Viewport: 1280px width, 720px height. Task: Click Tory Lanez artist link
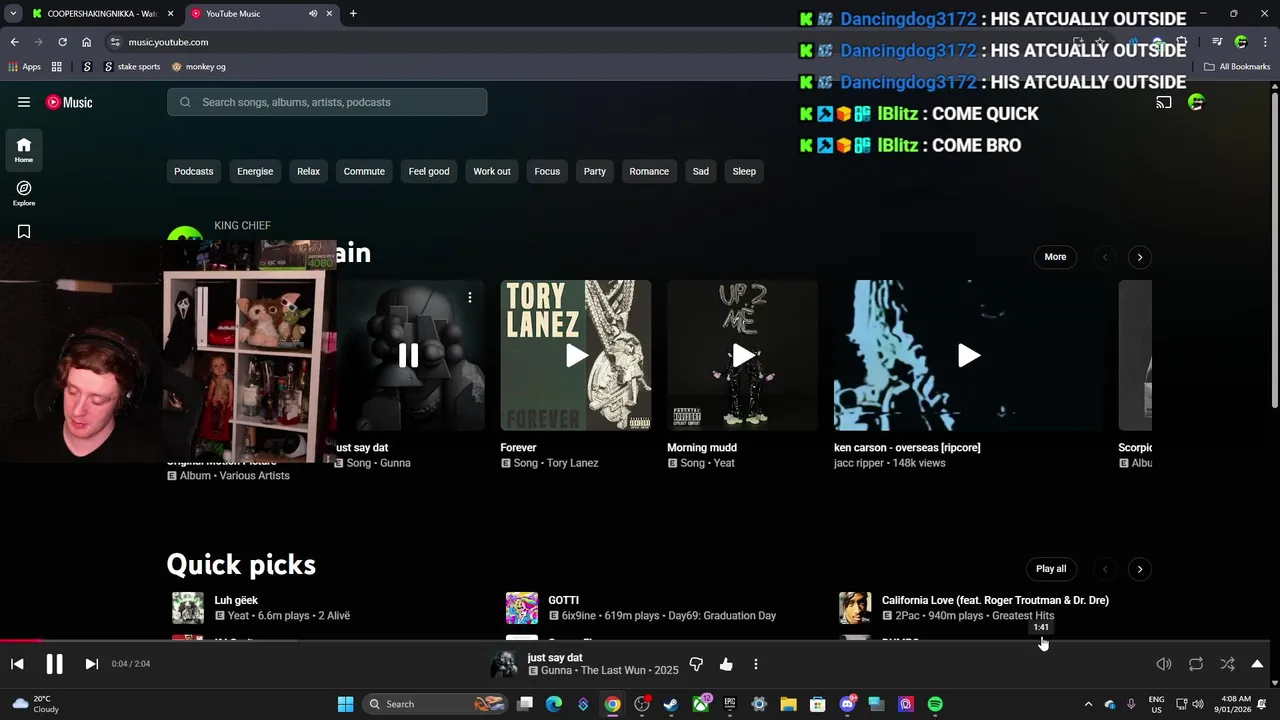(572, 463)
